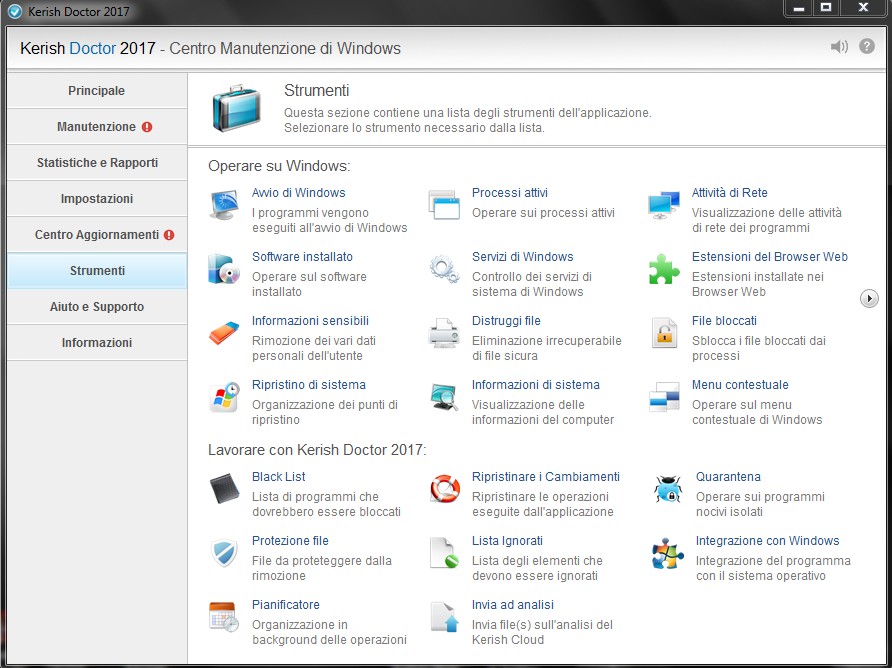Click 'Sblocca i file bloccati dai processi' text
Screen dimensions: 892x668
758,348
